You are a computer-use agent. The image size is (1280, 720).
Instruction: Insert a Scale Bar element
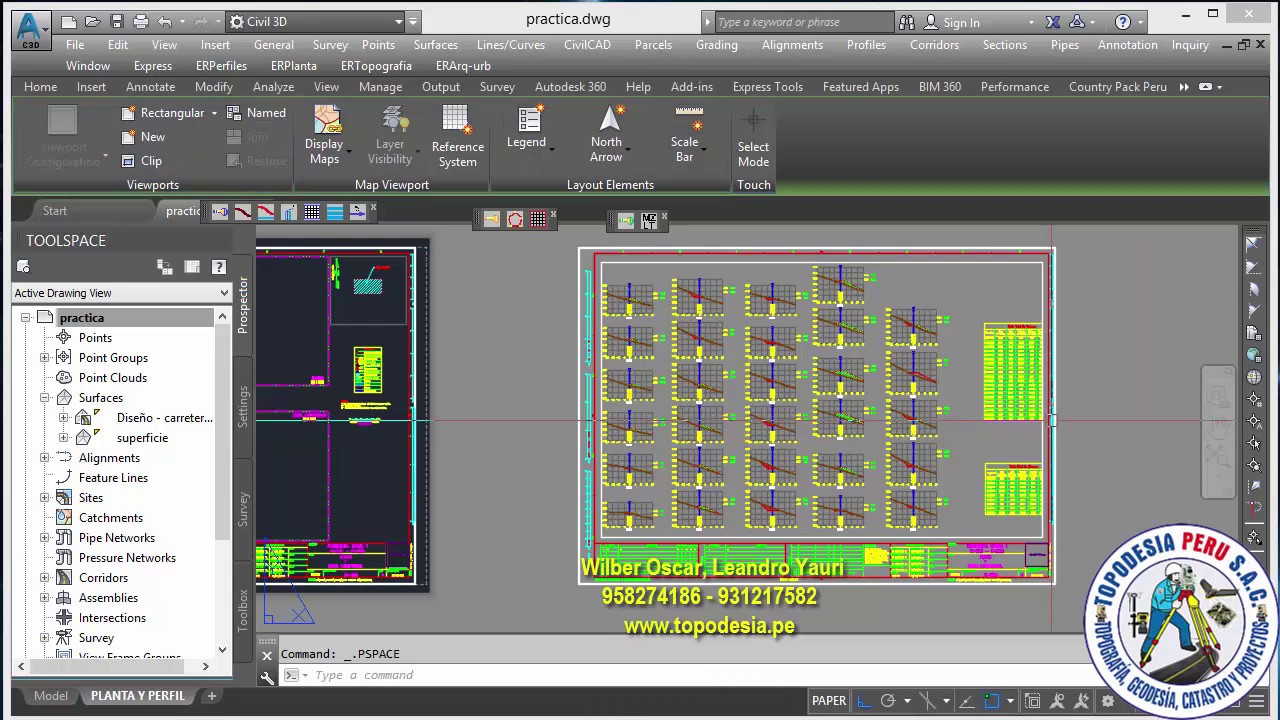[685, 134]
